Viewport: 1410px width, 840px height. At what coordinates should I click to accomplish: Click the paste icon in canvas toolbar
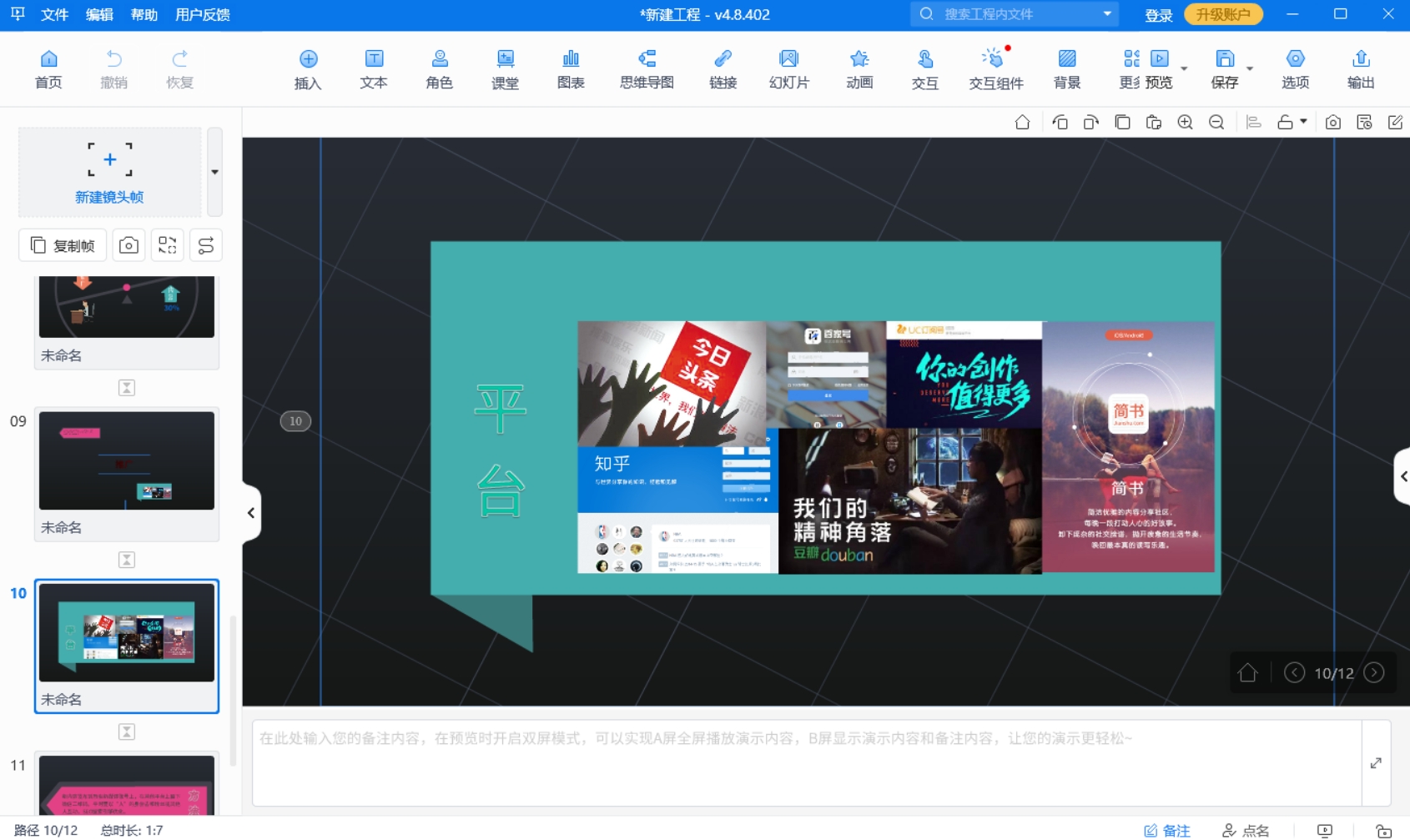point(1154,123)
